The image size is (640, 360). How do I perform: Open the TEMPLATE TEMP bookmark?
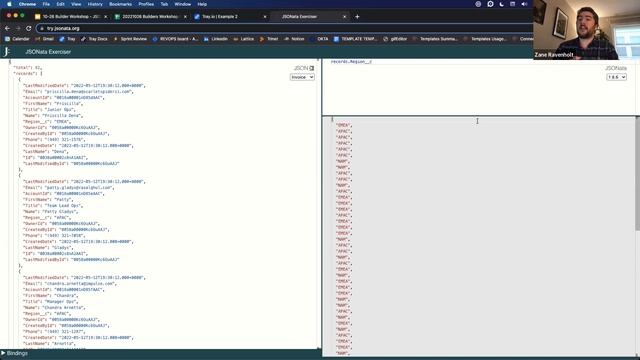point(355,39)
